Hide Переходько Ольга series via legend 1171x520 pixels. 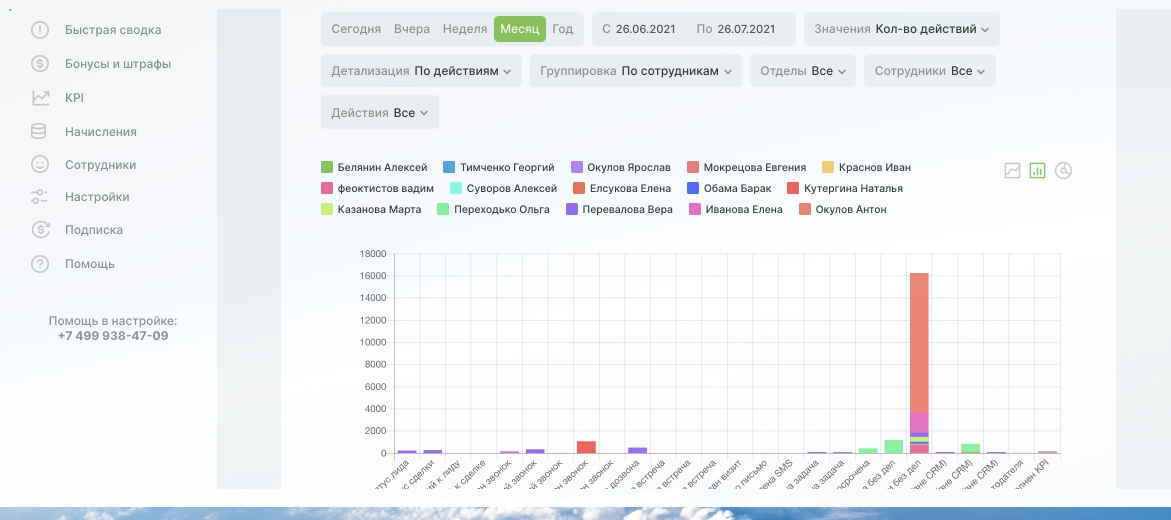click(501, 209)
